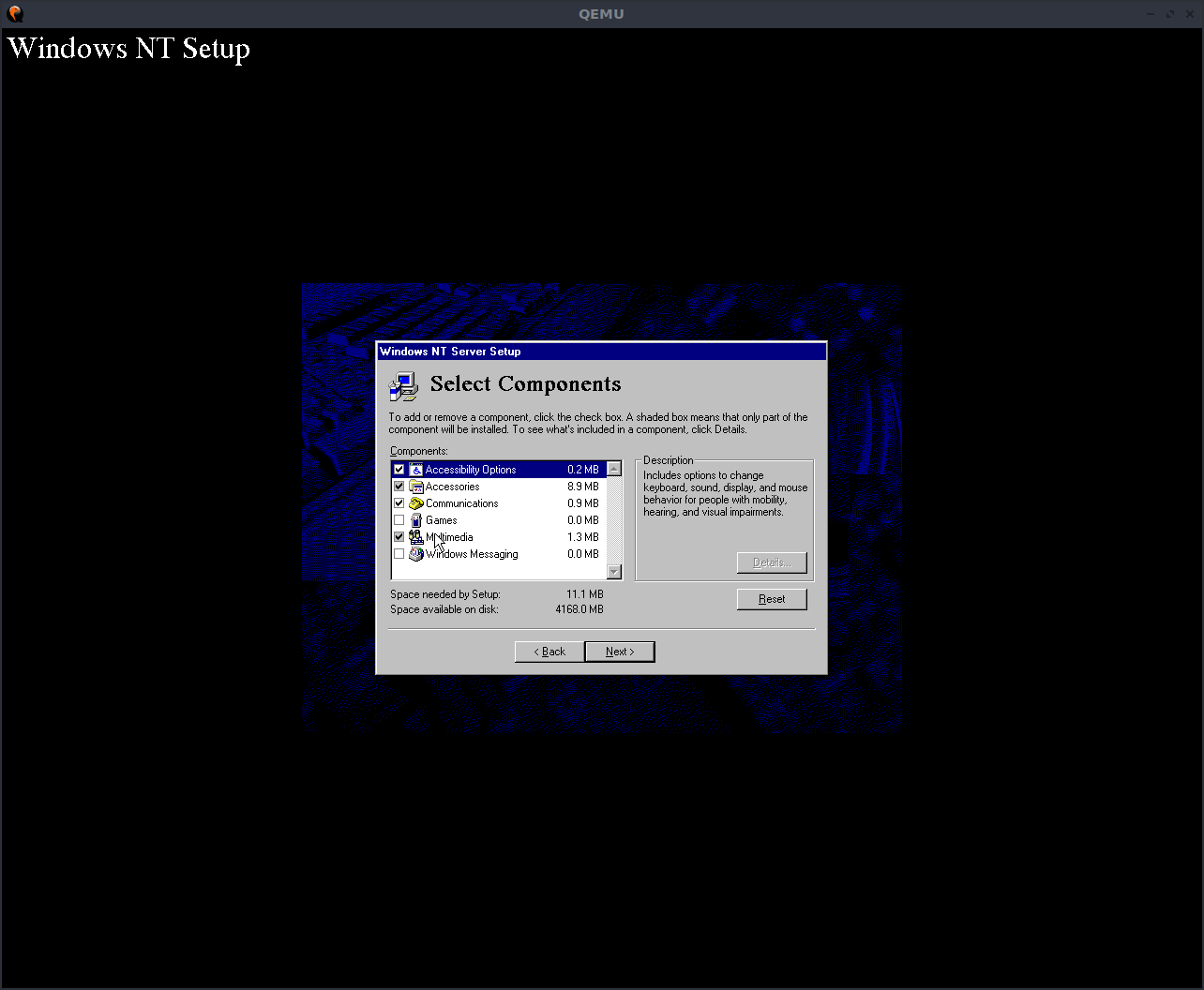Click the Games component icon

point(416,520)
